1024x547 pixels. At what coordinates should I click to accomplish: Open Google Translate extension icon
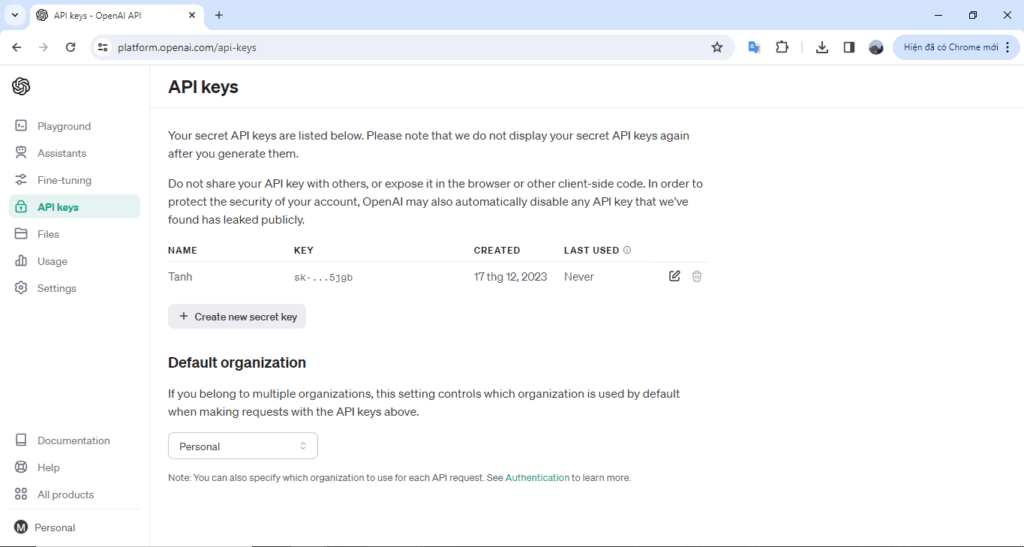tap(754, 47)
